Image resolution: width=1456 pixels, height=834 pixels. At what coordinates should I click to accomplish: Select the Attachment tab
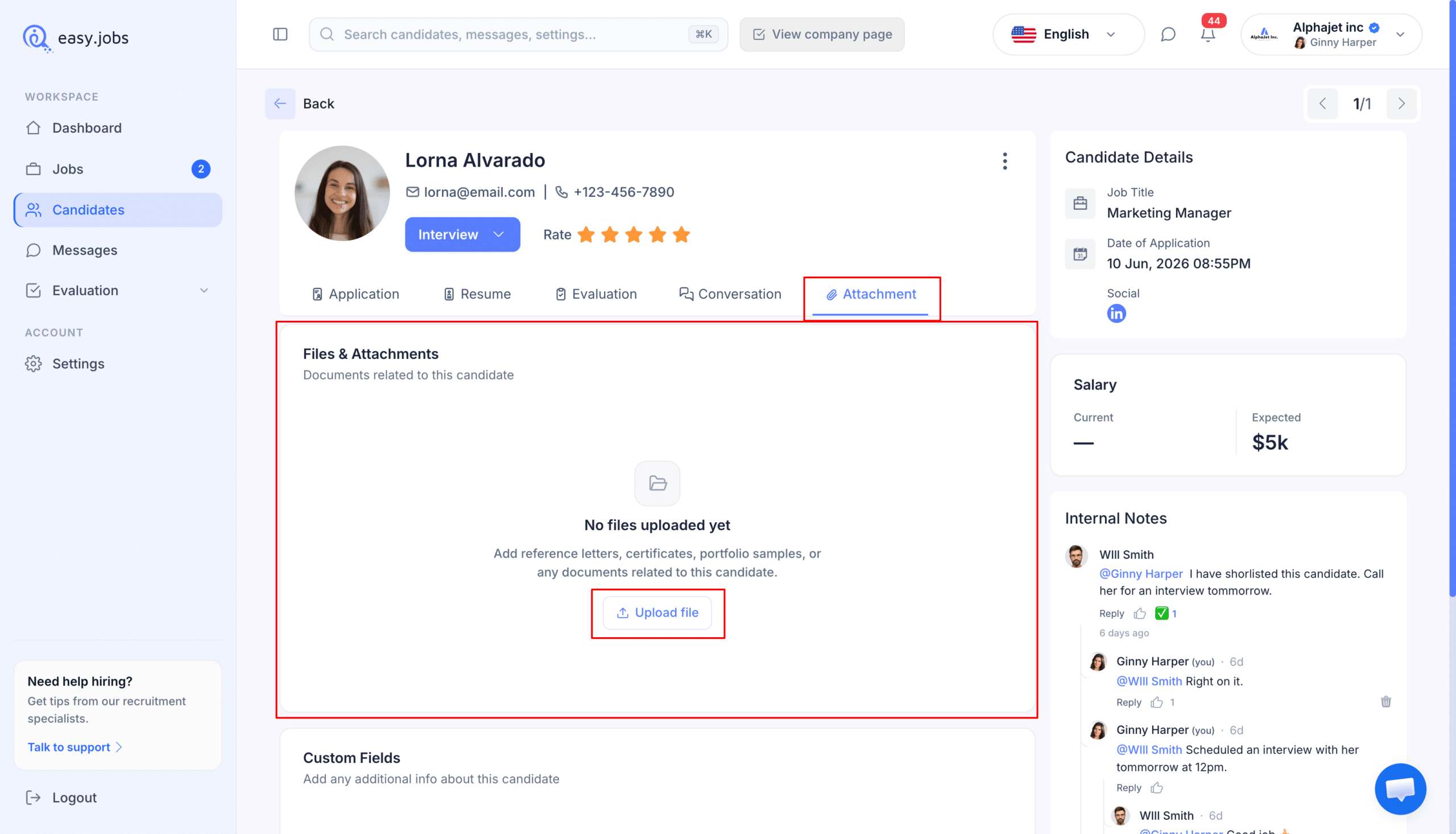[x=871, y=294]
